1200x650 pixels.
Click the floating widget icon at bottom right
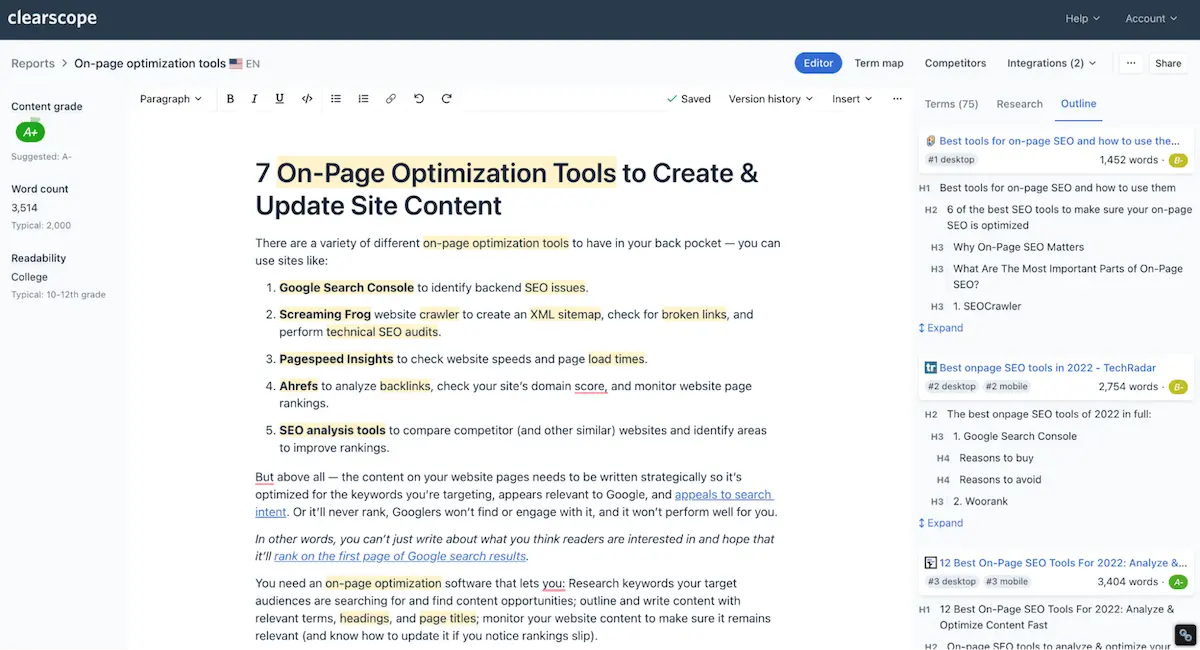pos(1185,634)
